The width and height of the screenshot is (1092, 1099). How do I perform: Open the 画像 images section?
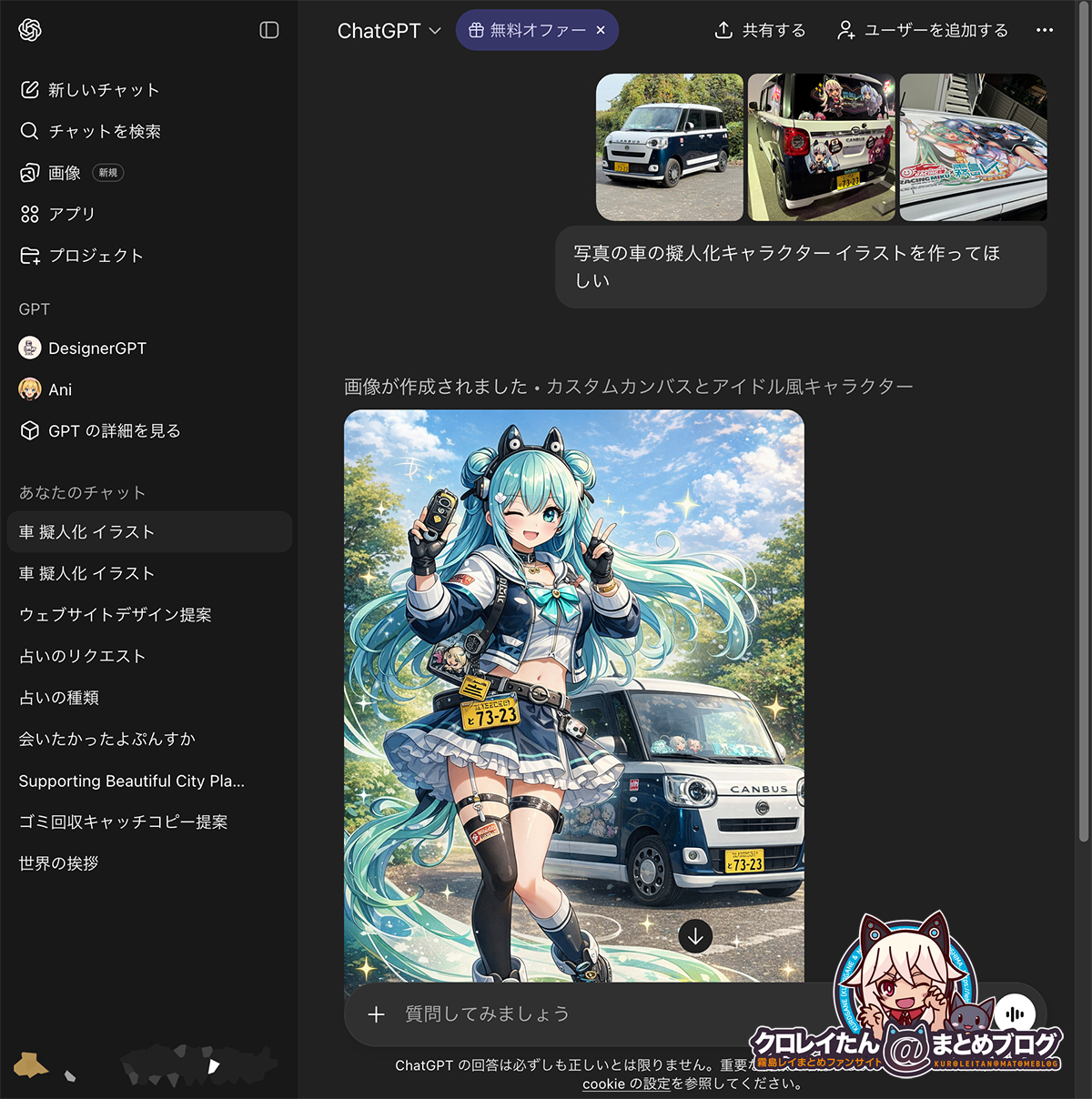65,173
